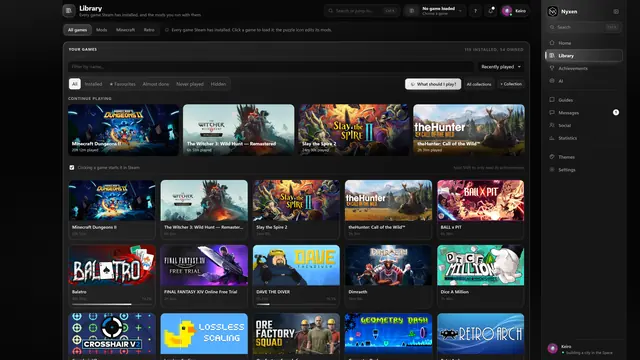Viewport: 640px width, 360px height.
Task: Open the Lossless Scaling card
Action: 204,336
